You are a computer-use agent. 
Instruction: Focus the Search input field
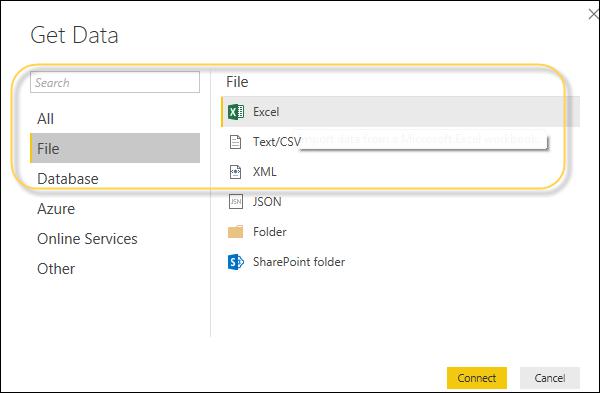click(115, 82)
